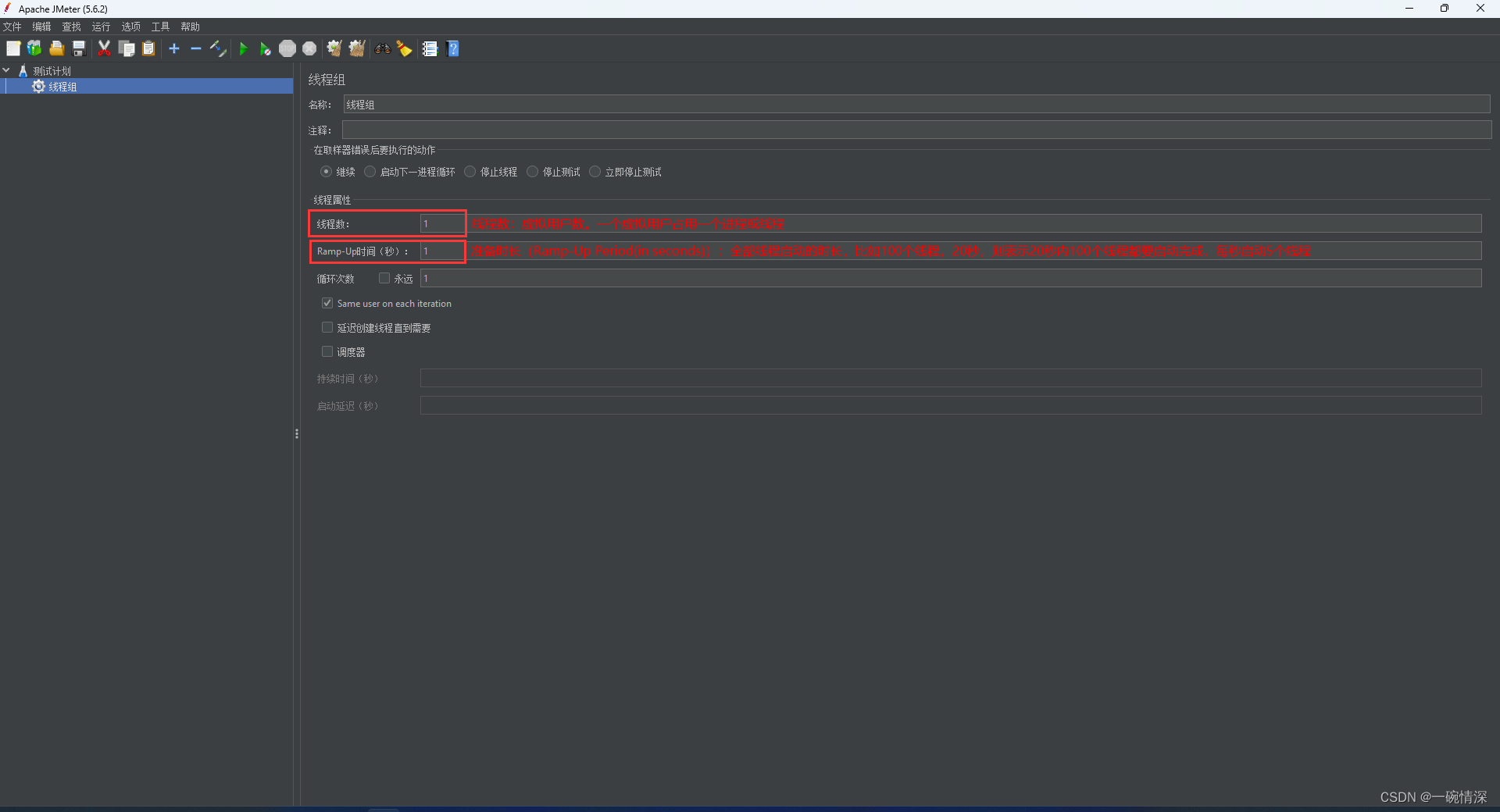
Task: Click the Open file folder icon
Action: click(x=56, y=48)
